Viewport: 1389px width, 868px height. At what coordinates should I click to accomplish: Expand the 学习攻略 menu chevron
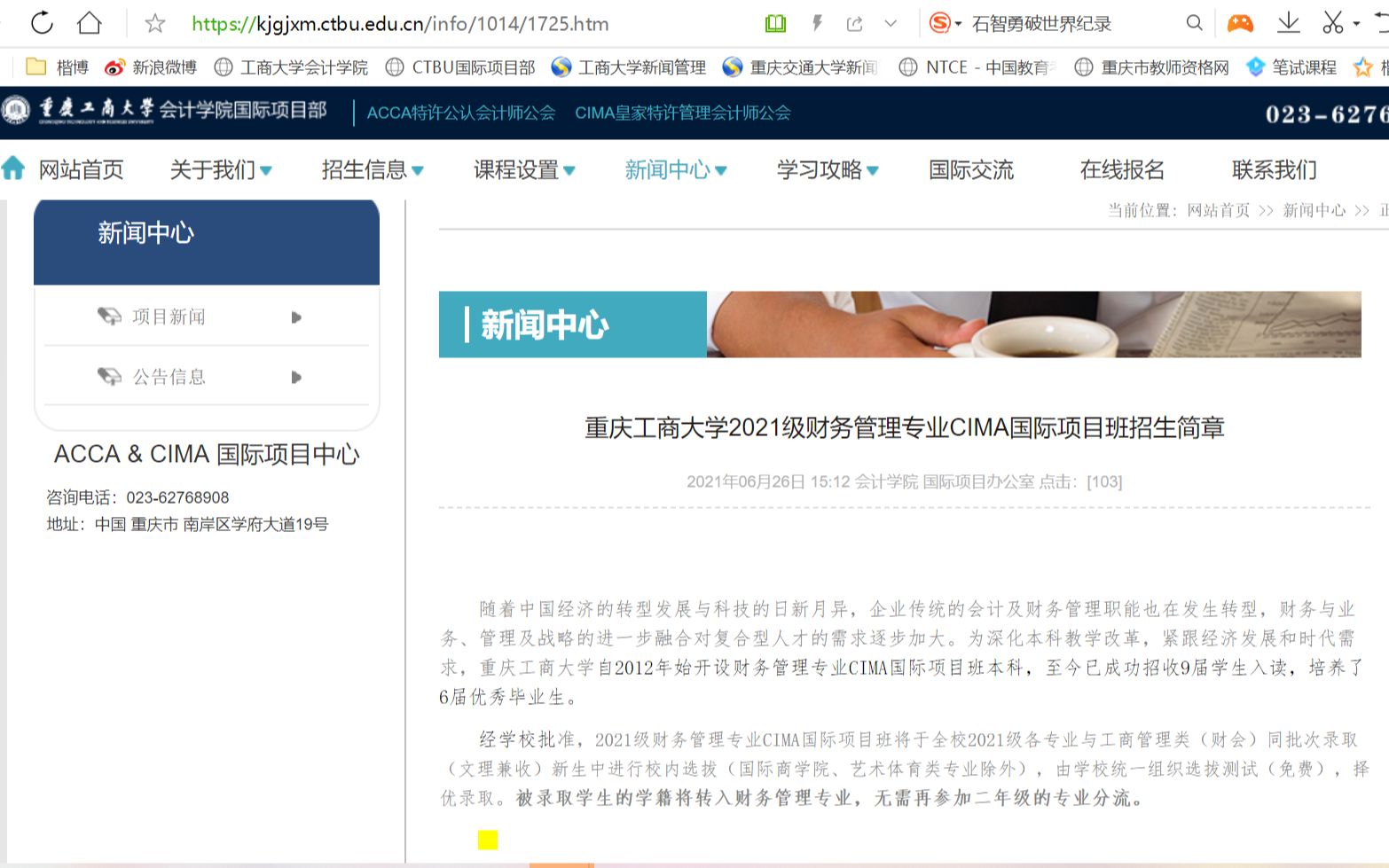tap(875, 170)
